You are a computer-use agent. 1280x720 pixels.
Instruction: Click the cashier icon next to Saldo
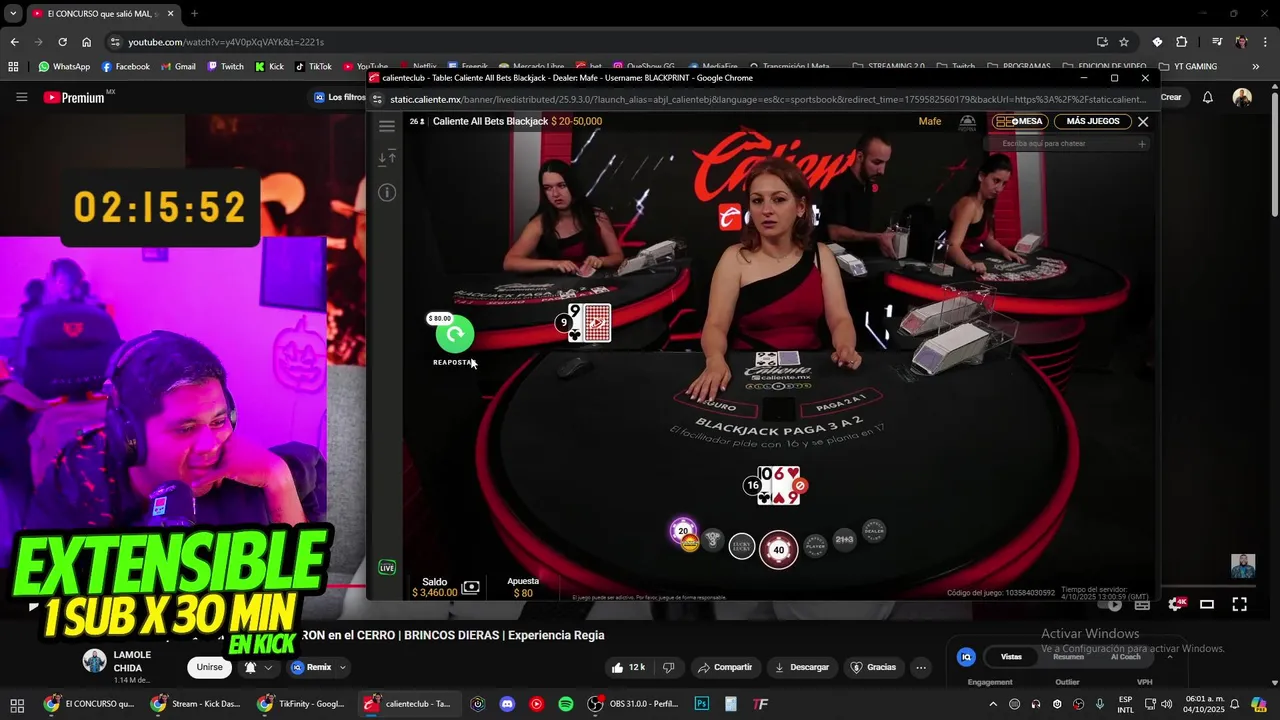click(471, 587)
